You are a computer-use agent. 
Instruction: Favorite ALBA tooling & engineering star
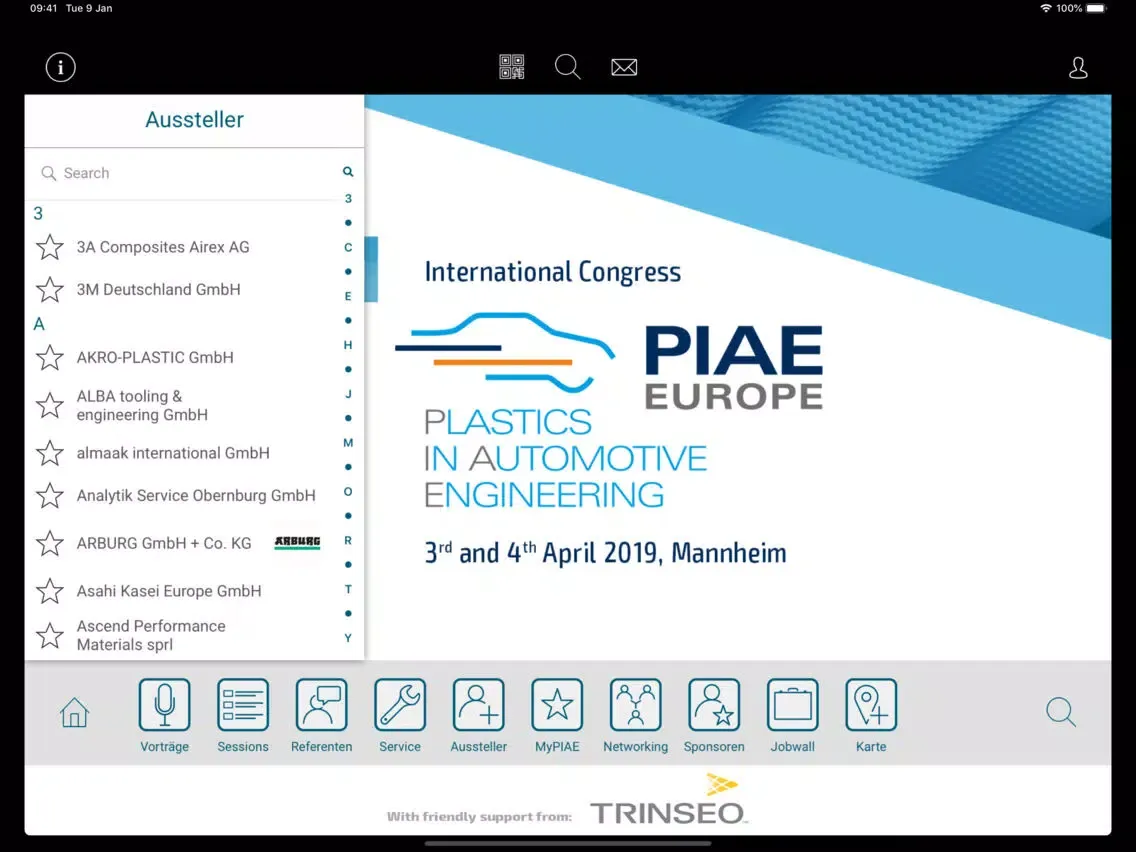[50, 406]
